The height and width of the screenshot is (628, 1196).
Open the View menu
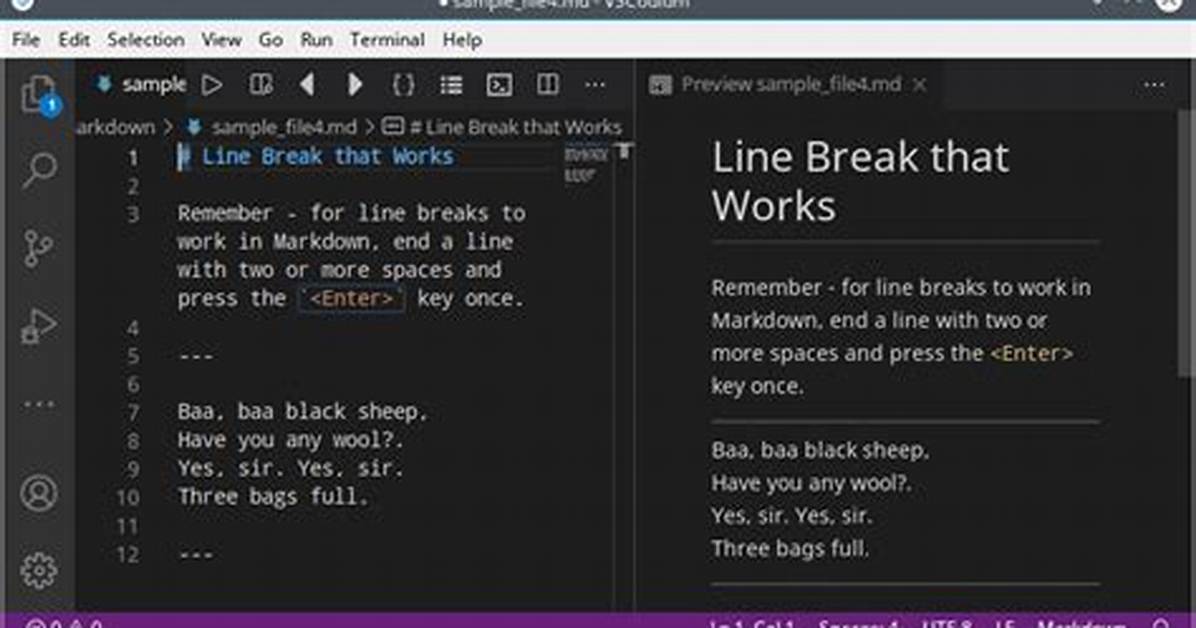(x=221, y=40)
